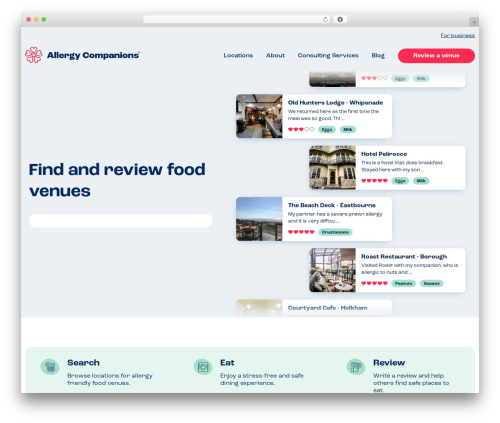Screen dimensions: 500x423
Task: Open The Beach Deck - Eastbourne review
Action: (x=314, y=219)
